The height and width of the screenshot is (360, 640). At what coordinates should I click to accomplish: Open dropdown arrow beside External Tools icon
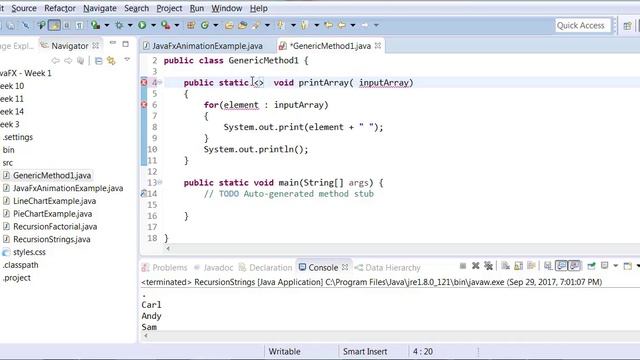(x=177, y=25)
